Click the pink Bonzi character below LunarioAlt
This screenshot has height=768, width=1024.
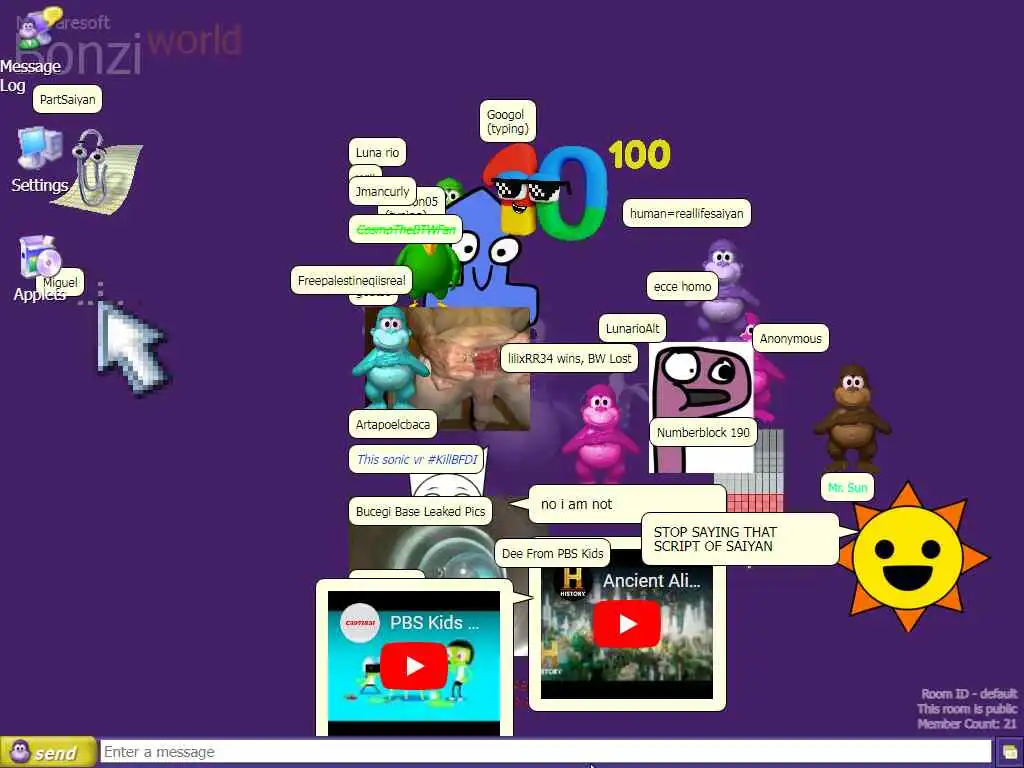point(600,432)
